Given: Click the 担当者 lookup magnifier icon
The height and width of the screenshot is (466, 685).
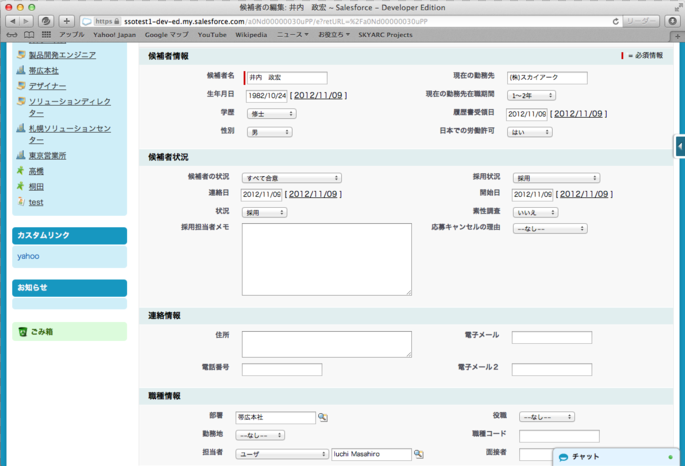Looking at the screenshot, I should 419,454.
